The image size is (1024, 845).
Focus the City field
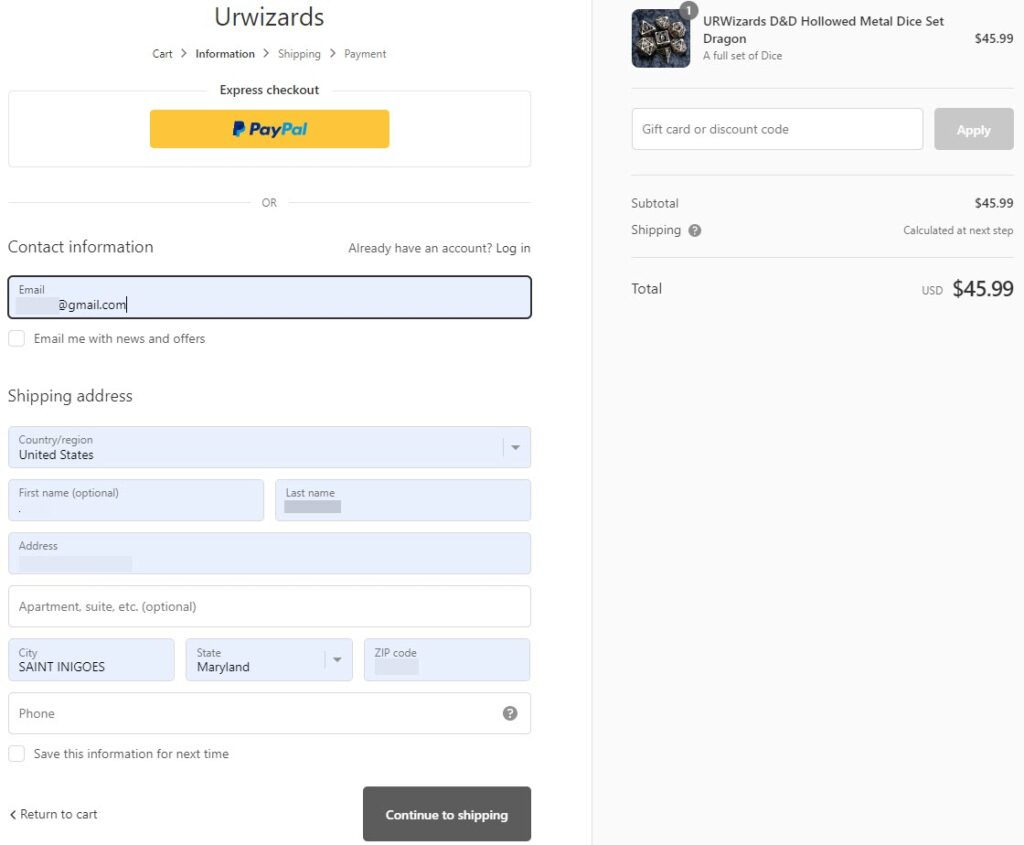(91, 660)
